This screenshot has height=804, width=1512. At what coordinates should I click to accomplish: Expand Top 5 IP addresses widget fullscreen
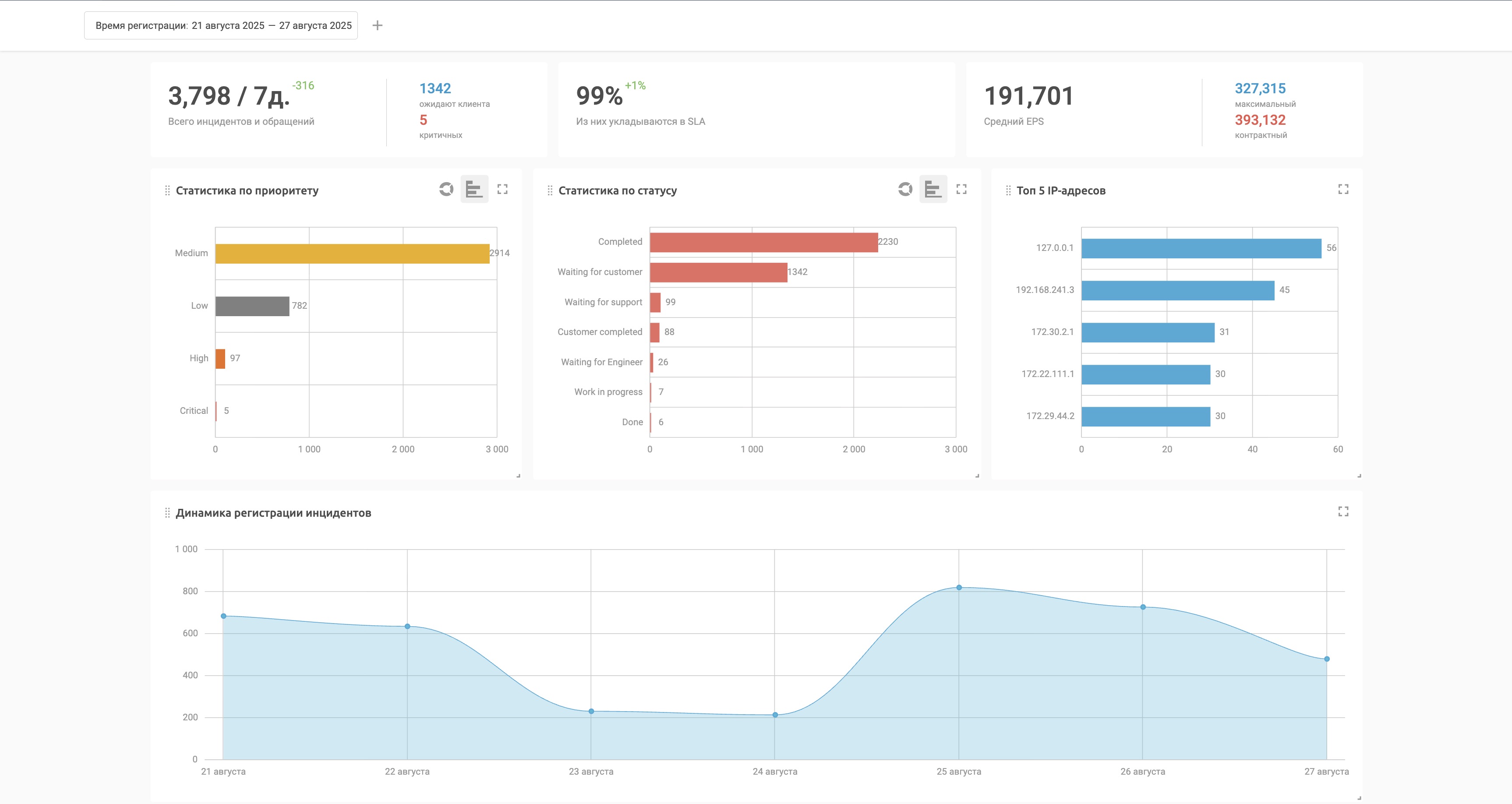tap(1343, 189)
